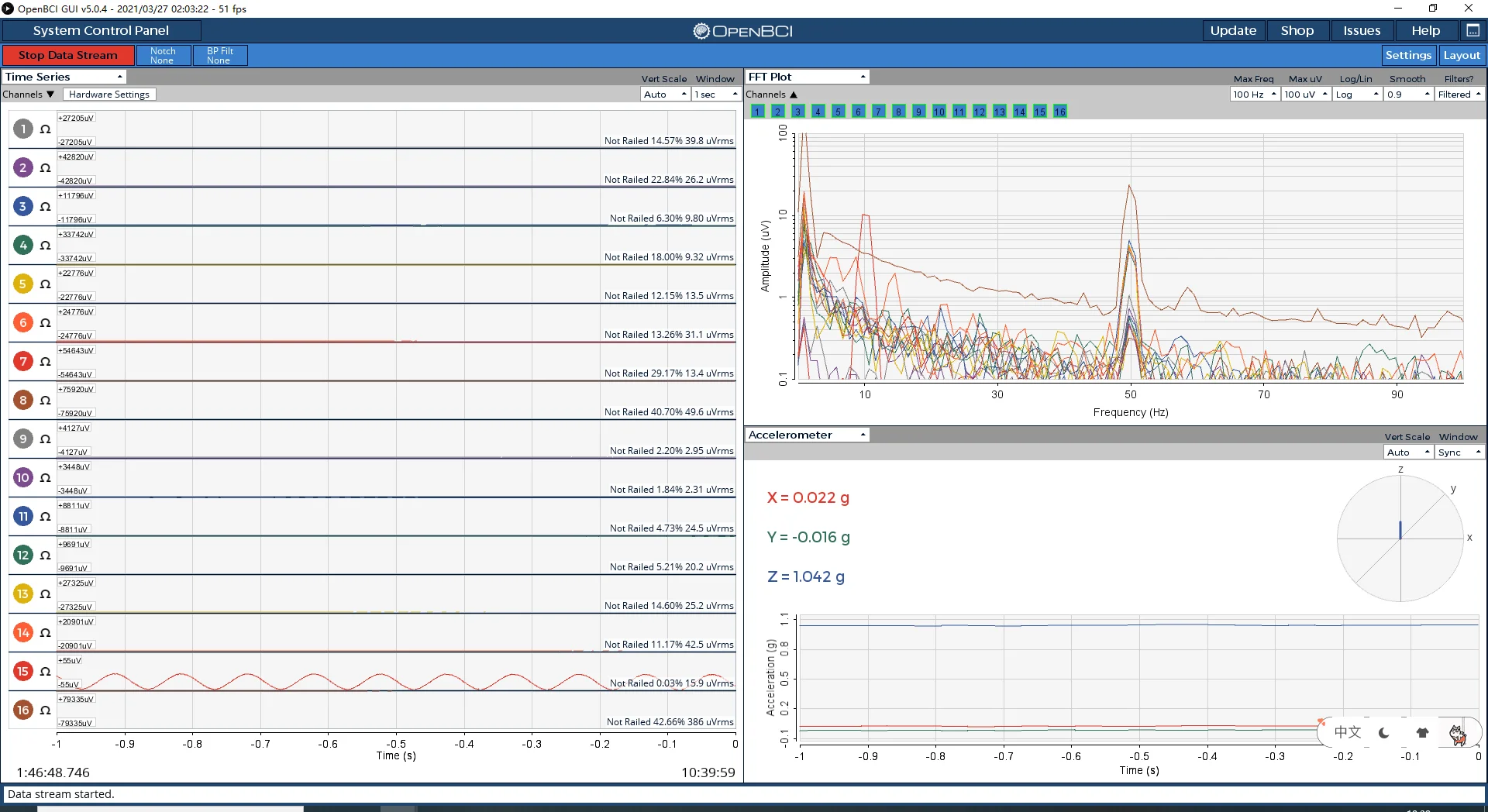Open Hardware Settings

[109, 95]
